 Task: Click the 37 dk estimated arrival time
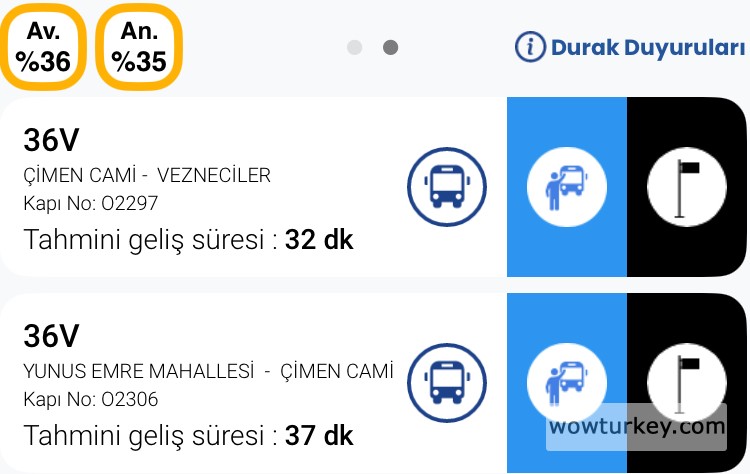(x=319, y=436)
